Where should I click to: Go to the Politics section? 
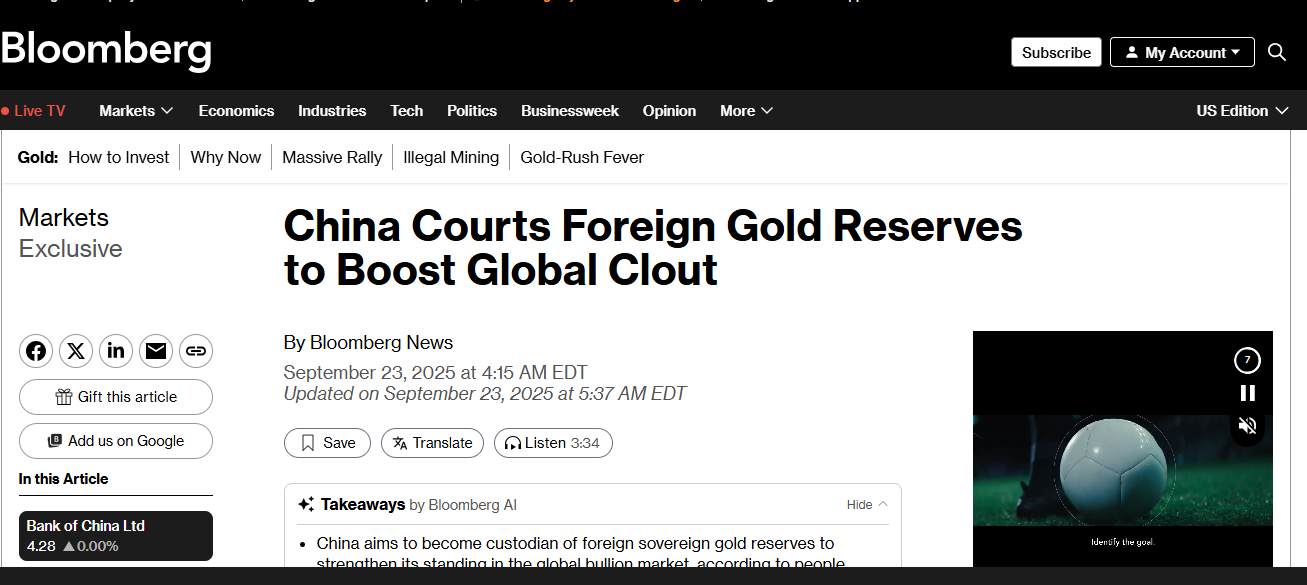pos(472,111)
